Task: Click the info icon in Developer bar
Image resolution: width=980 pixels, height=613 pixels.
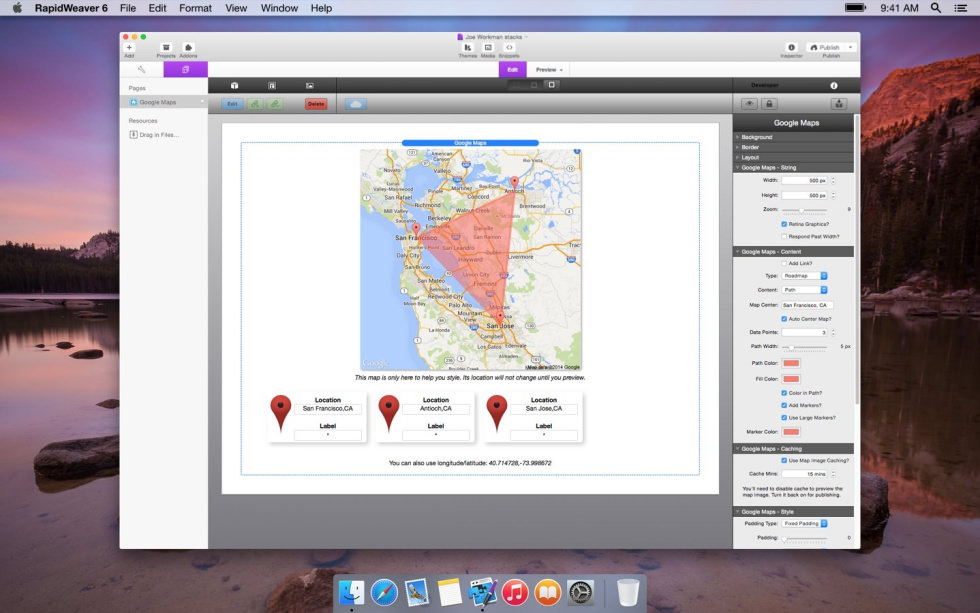Action: click(834, 85)
